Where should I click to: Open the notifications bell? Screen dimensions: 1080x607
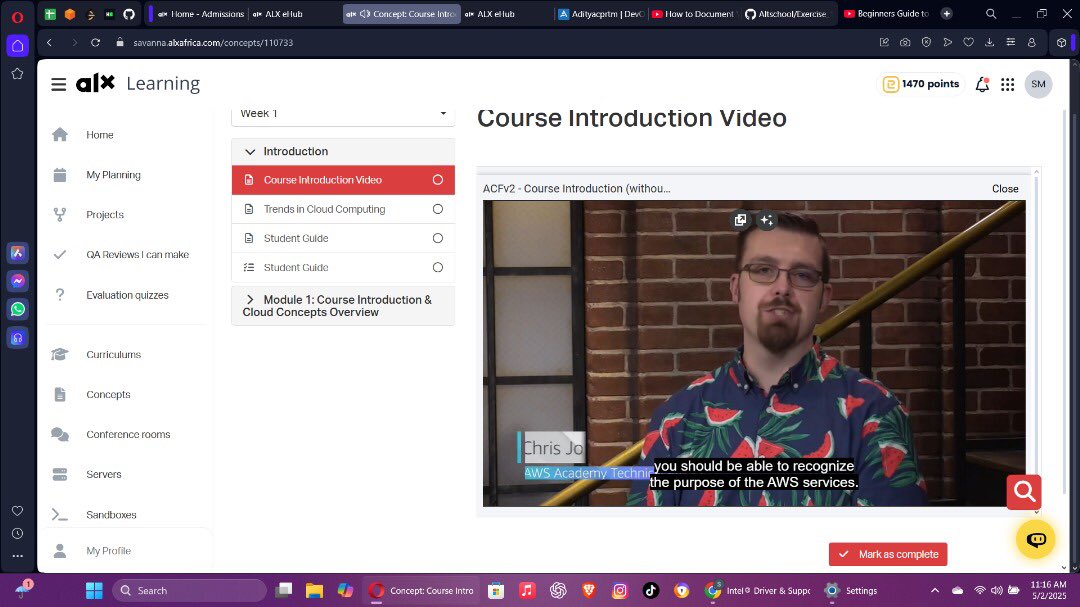pos(982,84)
